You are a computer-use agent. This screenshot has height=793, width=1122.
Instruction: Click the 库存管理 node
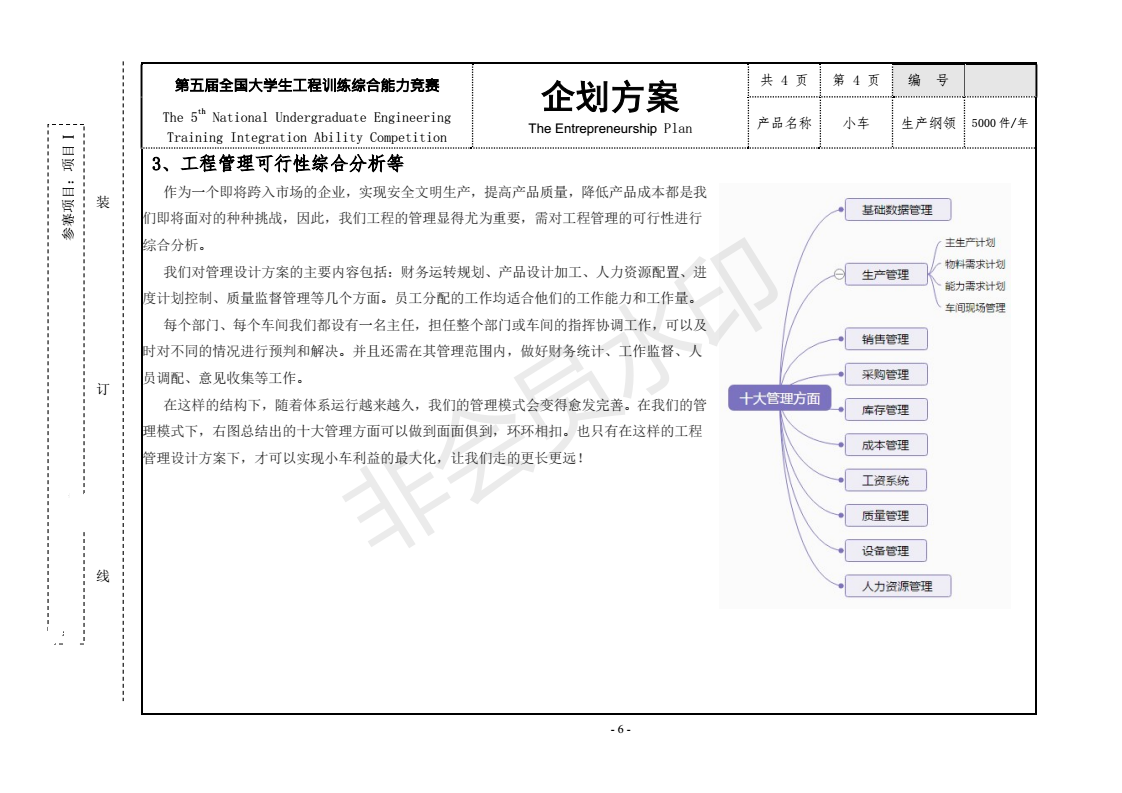click(x=886, y=409)
